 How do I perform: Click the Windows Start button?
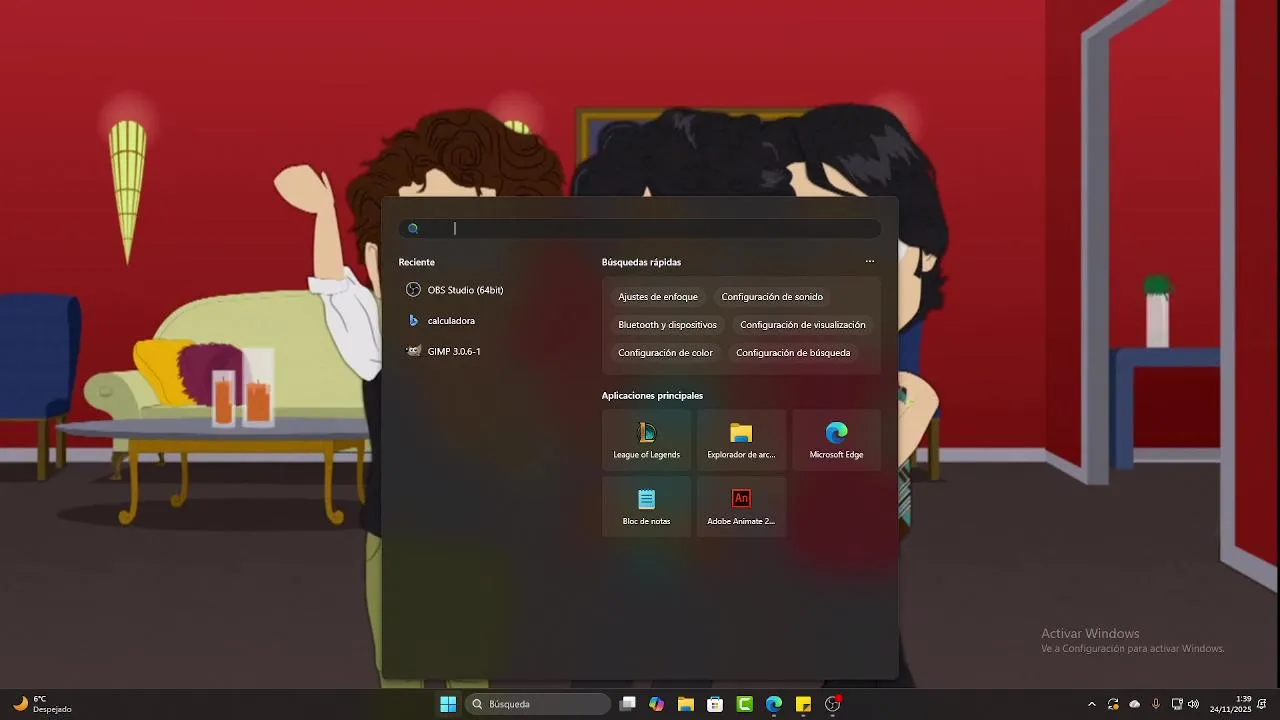448,704
